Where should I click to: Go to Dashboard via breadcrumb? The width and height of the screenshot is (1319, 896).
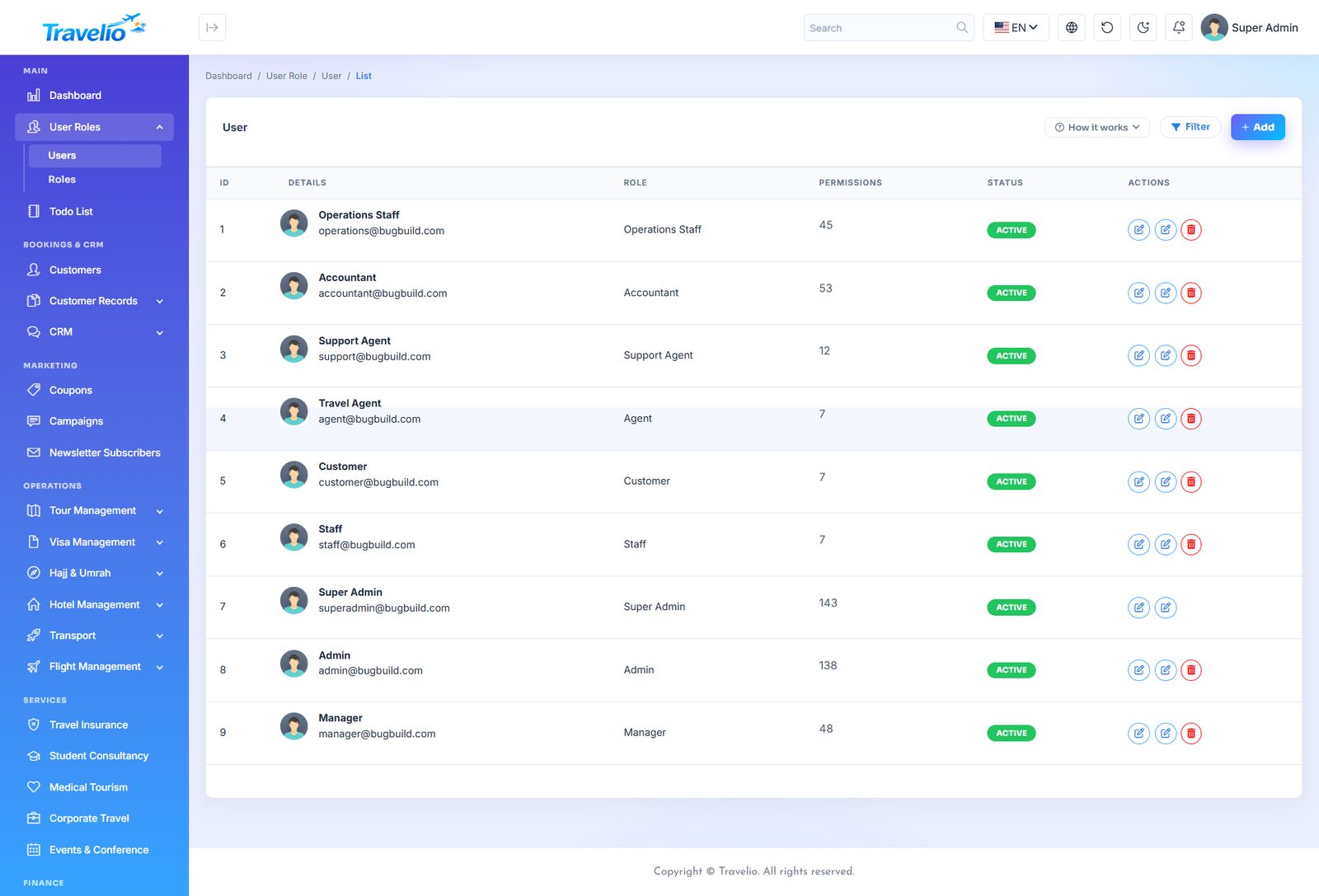pyautogui.click(x=228, y=76)
